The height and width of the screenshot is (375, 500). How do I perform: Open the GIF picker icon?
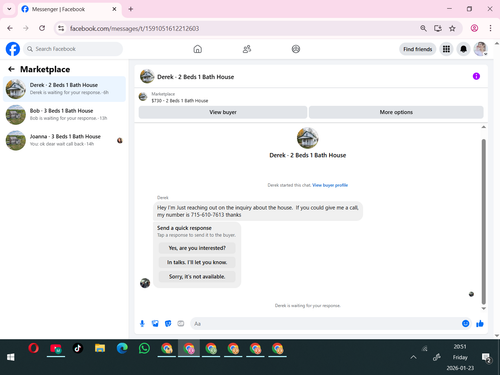pos(181,323)
